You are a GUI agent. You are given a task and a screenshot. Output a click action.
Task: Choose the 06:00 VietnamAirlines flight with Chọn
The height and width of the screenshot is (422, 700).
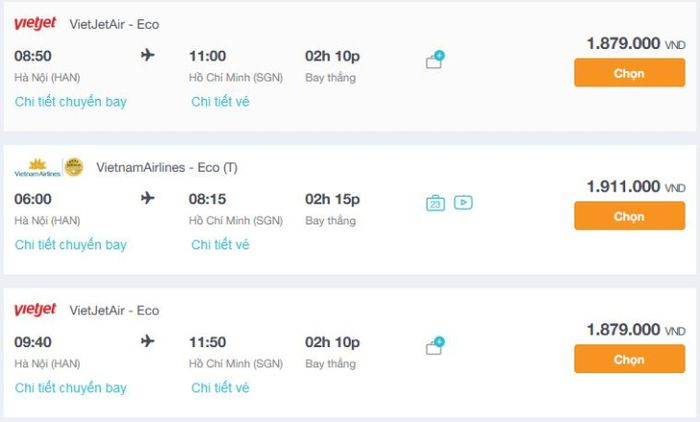tap(629, 216)
